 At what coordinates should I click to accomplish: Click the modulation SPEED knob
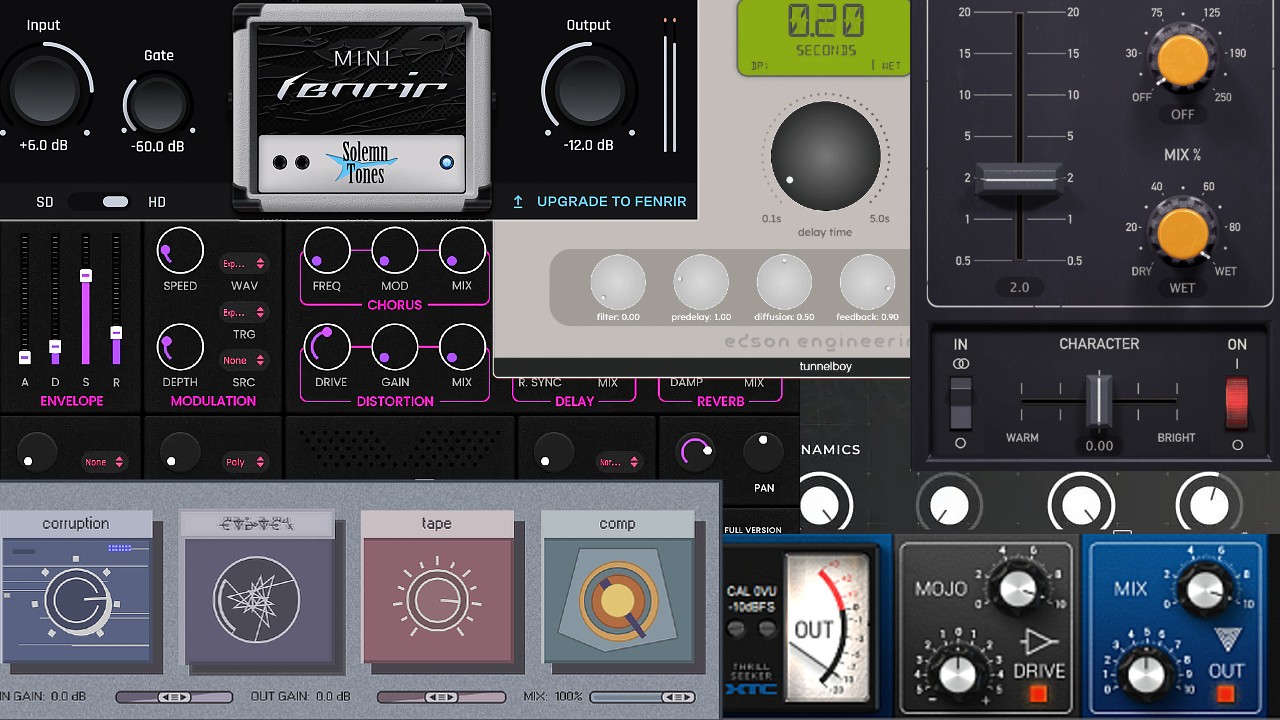click(x=180, y=251)
